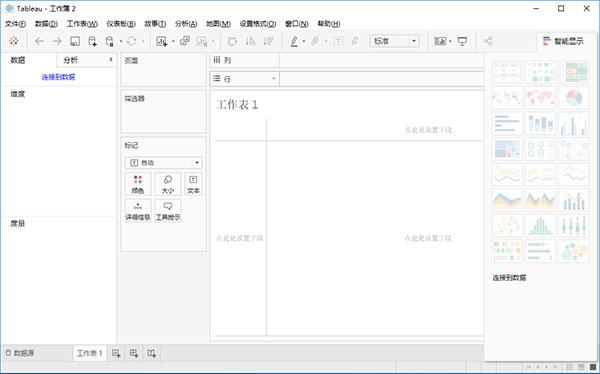This screenshot has height=374, width=600.
Task: Click the refresh data toolbar icon
Action: coord(132,41)
